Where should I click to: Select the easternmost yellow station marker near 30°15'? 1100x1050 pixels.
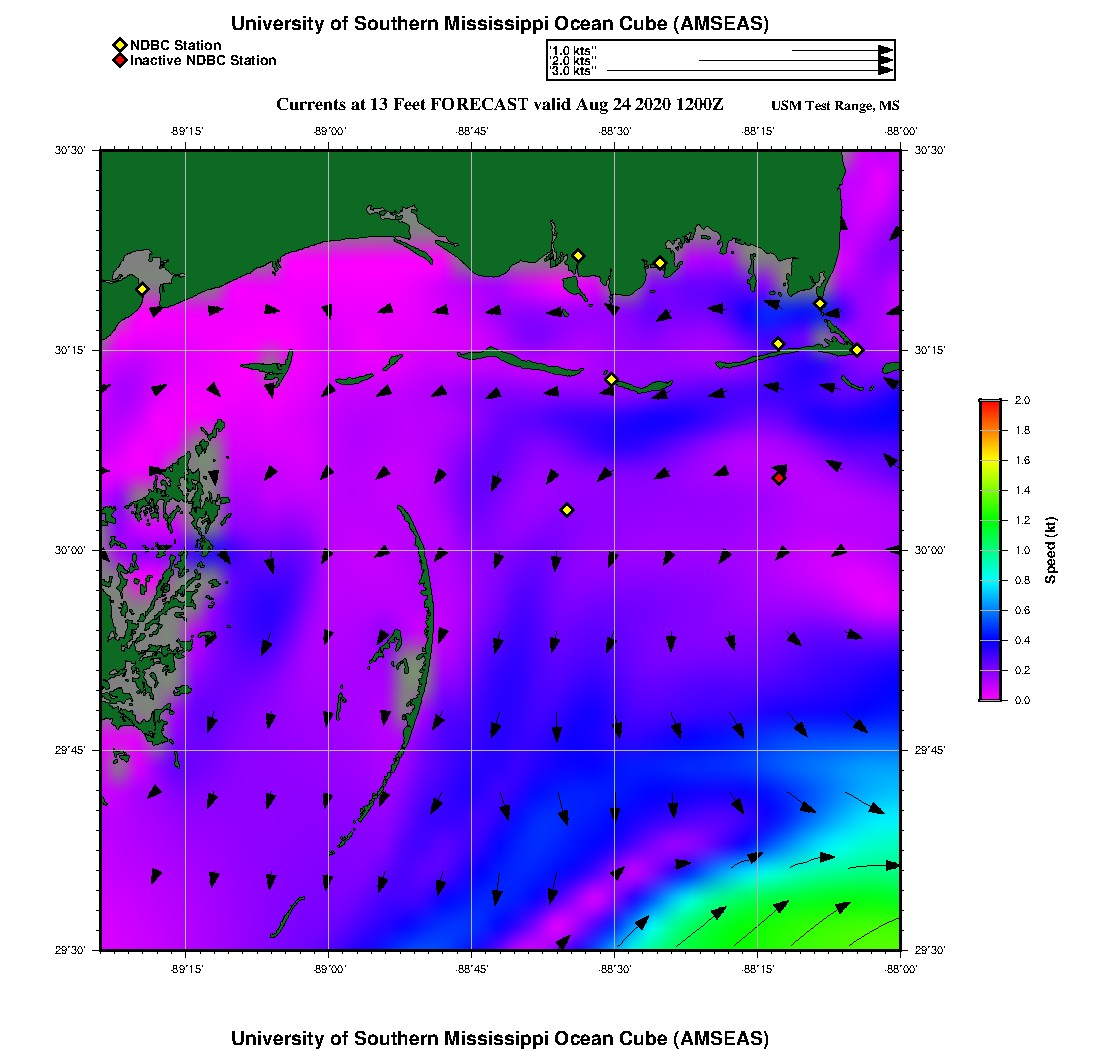[857, 350]
